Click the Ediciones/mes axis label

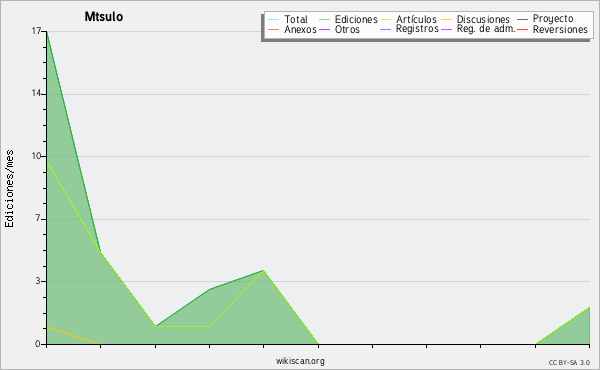click(9, 189)
